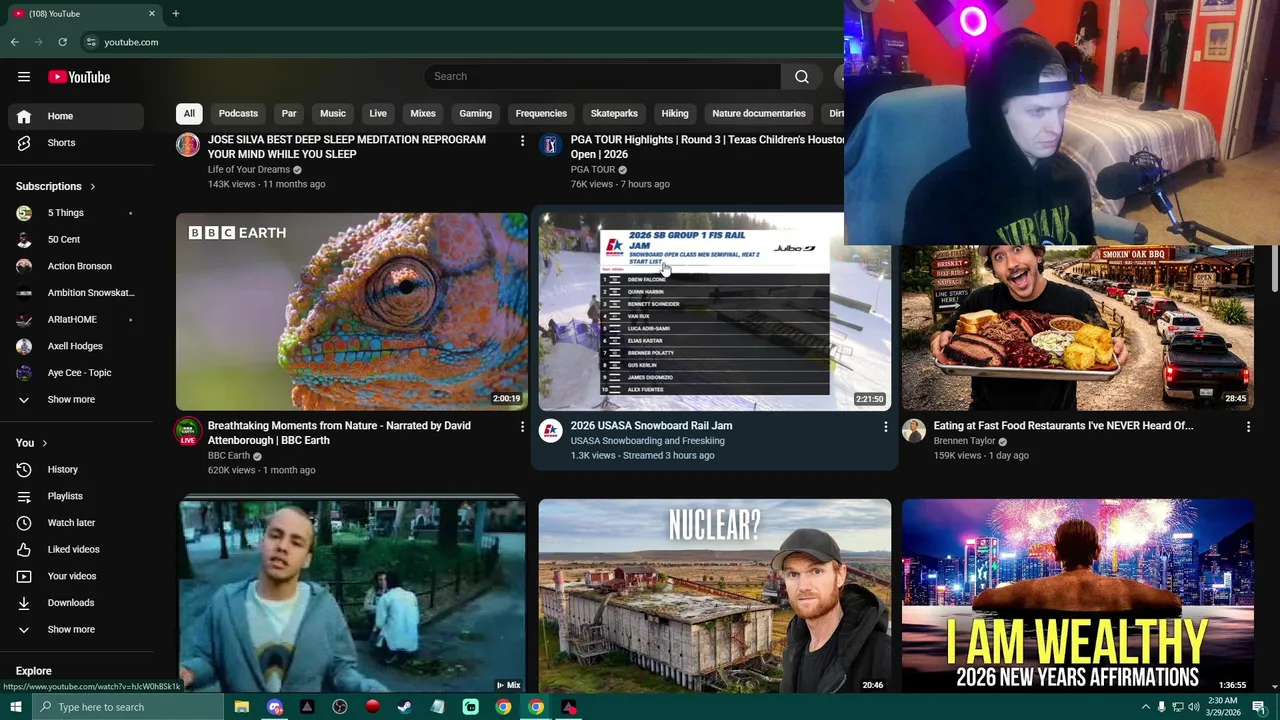Image resolution: width=1280 pixels, height=720 pixels.
Task: Click the YouTube search input field
Action: coord(603,76)
